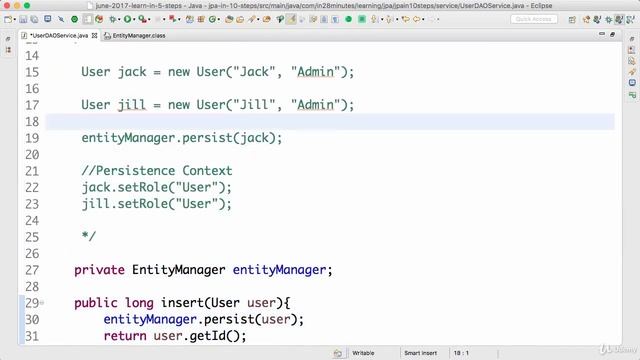Click the New Java Class icon
This screenshot has height=360, width=640.
212,19
